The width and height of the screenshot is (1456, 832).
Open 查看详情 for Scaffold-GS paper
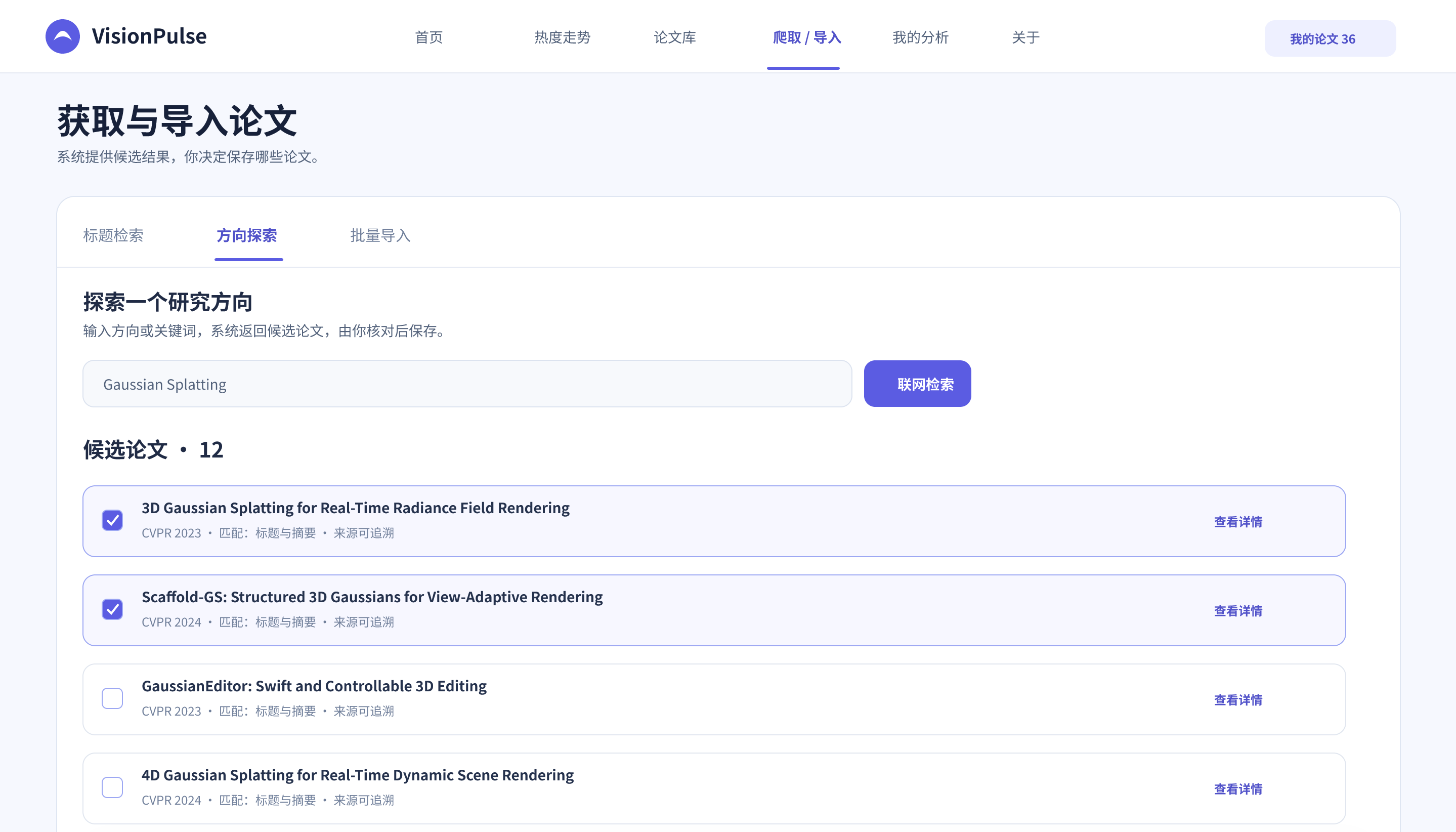point(1238,611)
